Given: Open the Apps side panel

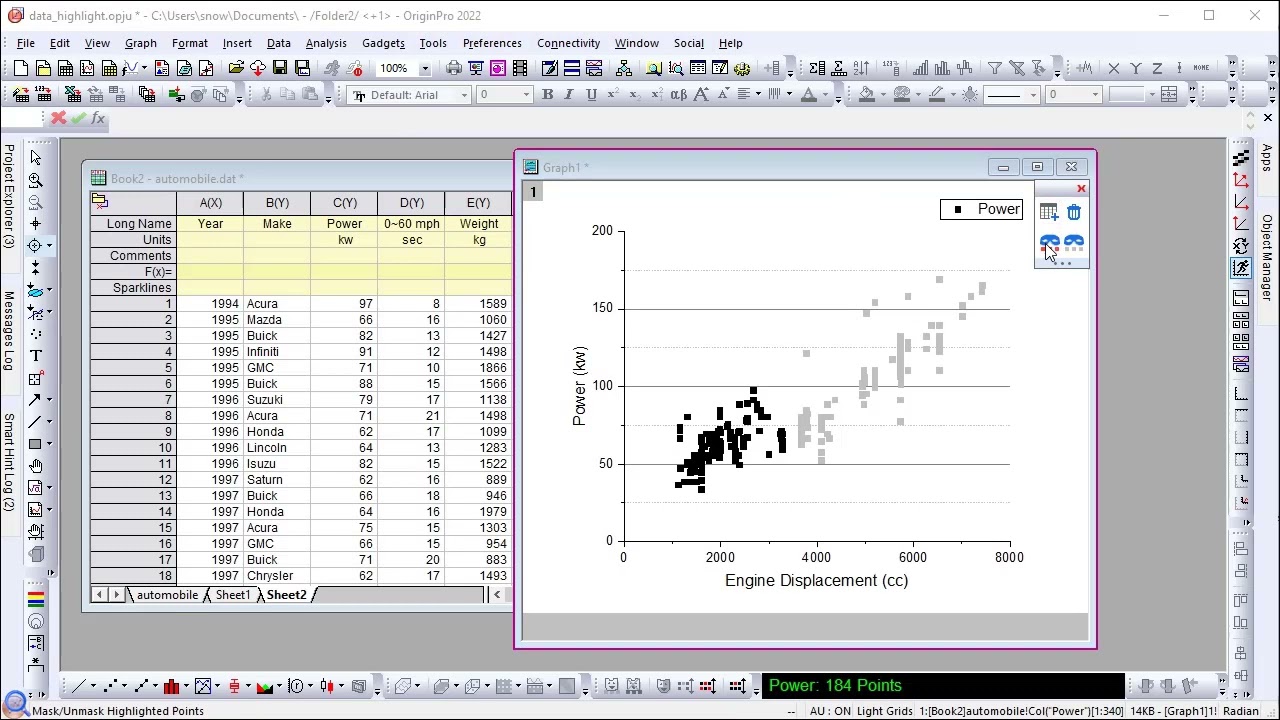Looking at the screenshot, I should (x=1267, y=158).
